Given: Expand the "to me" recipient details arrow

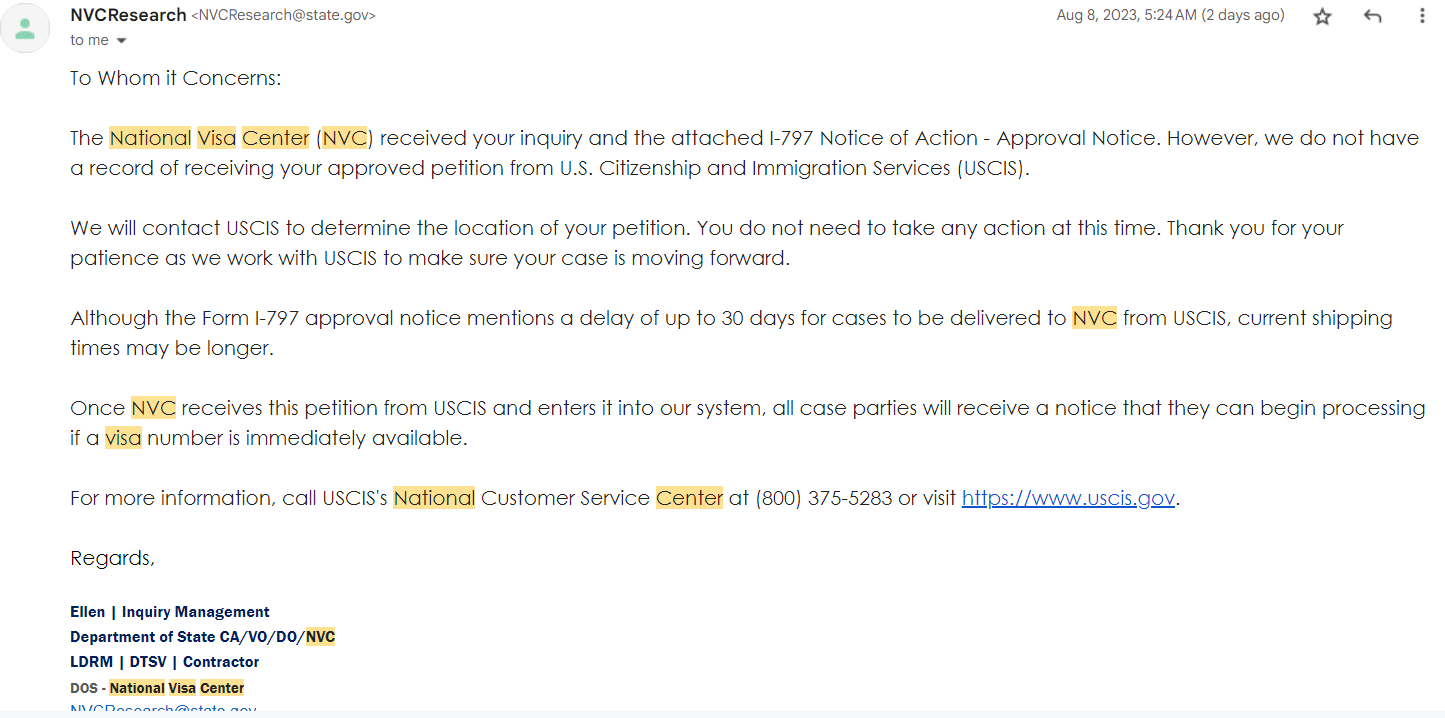Looking at the screenshot, I should pyautogui.click(x=122, y=41).
